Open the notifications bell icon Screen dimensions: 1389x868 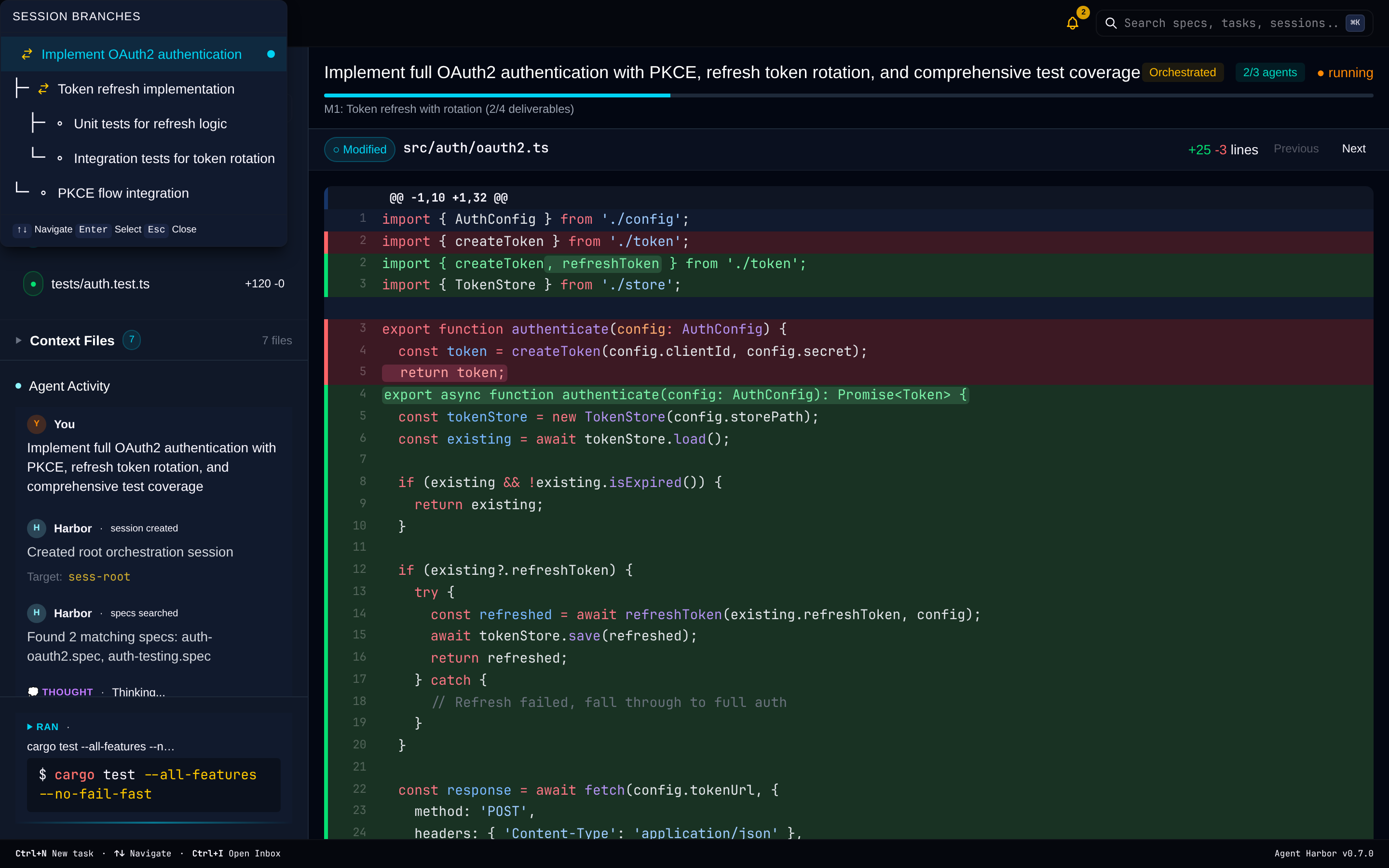tap(1072, 23)
